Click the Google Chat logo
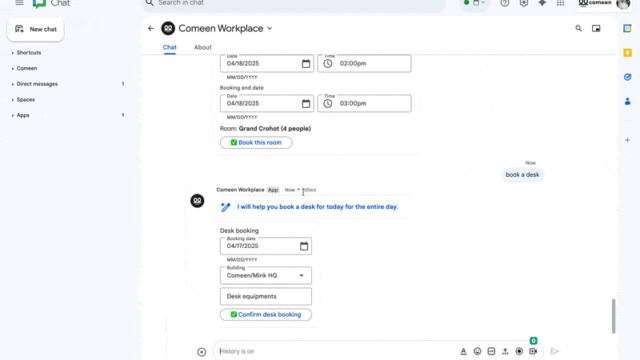 39,4
